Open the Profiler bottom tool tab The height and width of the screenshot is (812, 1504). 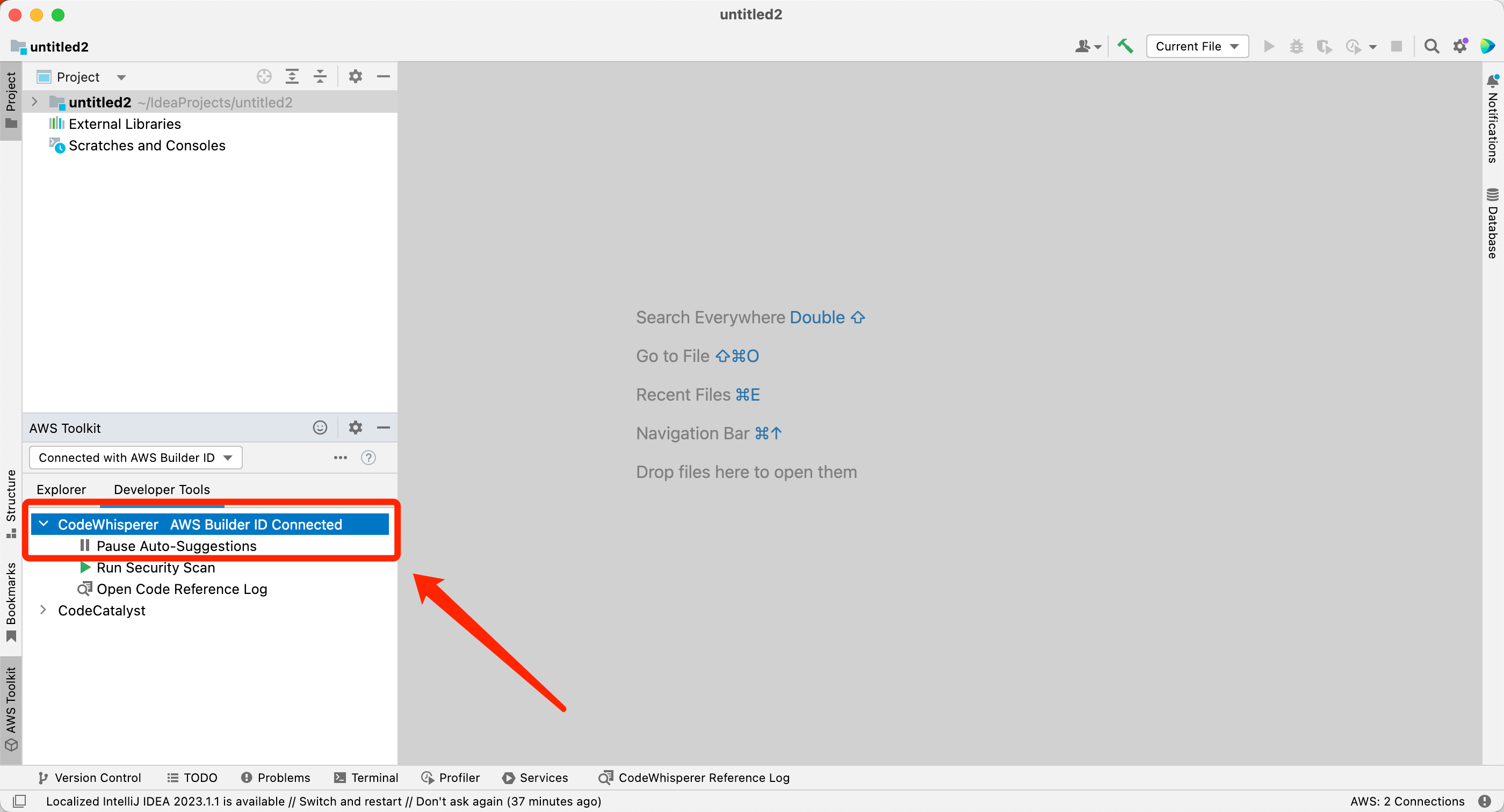(450, 778)
